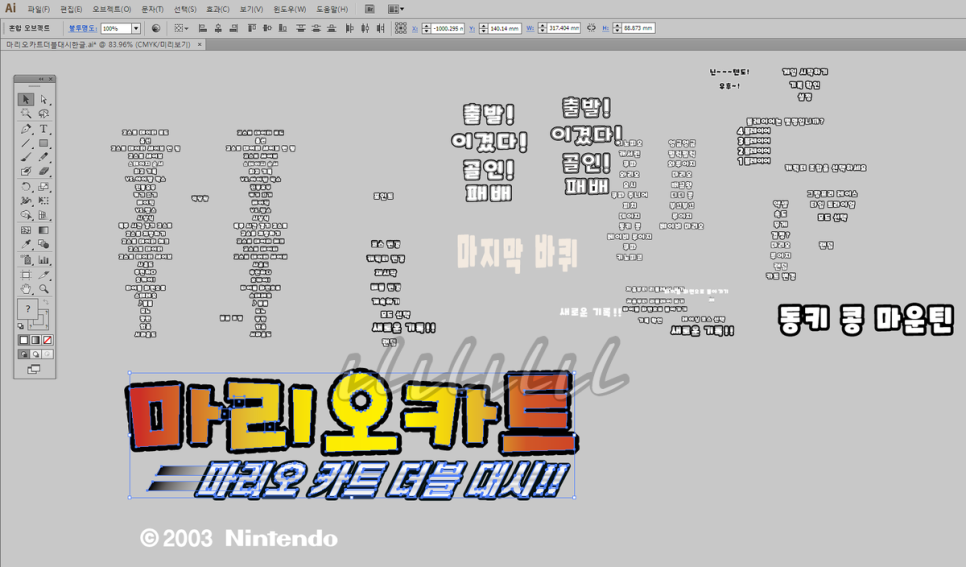Open the 오브젝트(O) menu
Viewport: 966px width, 567px height.
(x=112, y=9)
